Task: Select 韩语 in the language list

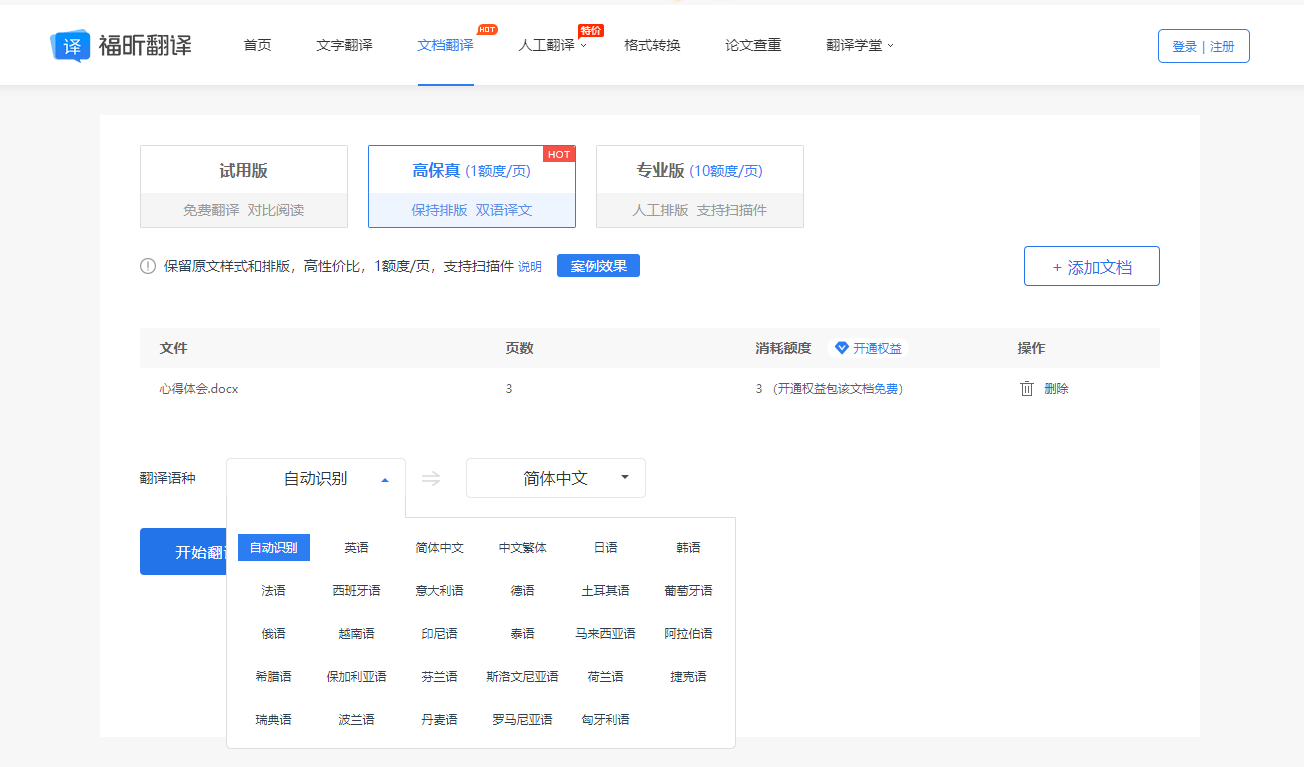Action: (689, 548)
